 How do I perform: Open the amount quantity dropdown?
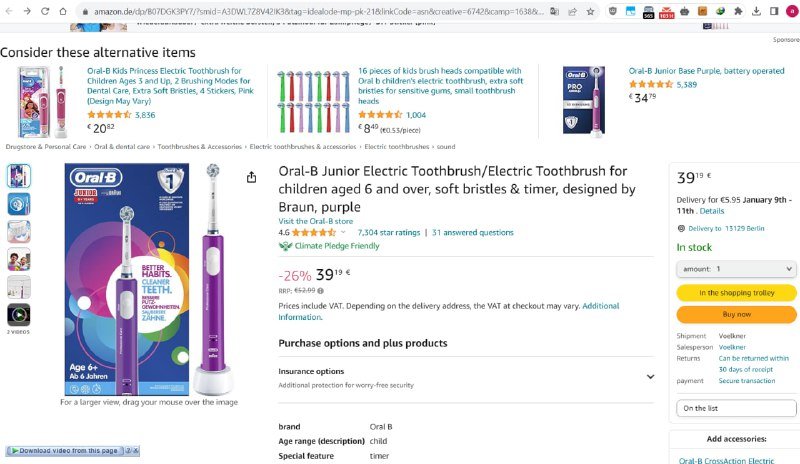(x=736, y=269)
